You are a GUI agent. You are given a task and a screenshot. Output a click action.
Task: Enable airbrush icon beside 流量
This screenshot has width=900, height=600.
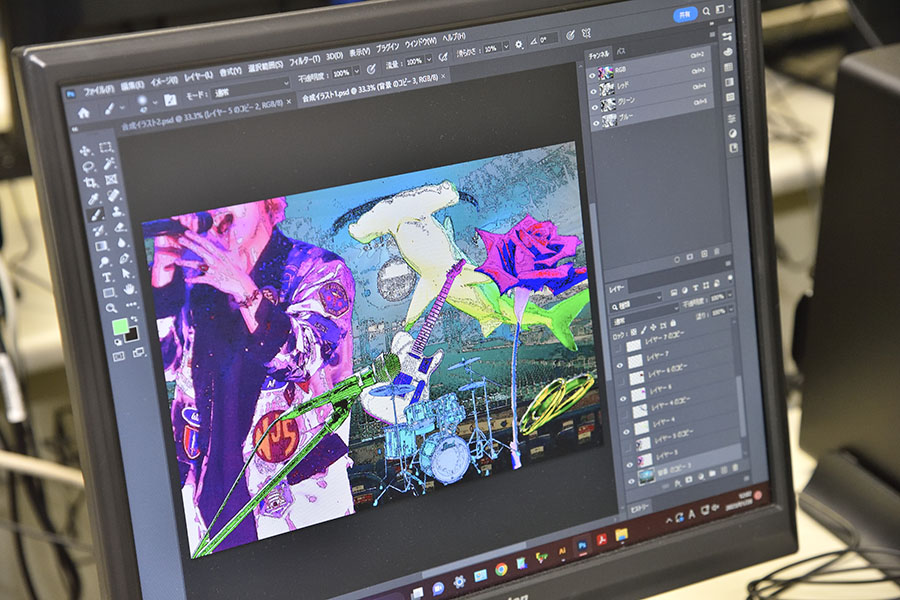(443, 57)
